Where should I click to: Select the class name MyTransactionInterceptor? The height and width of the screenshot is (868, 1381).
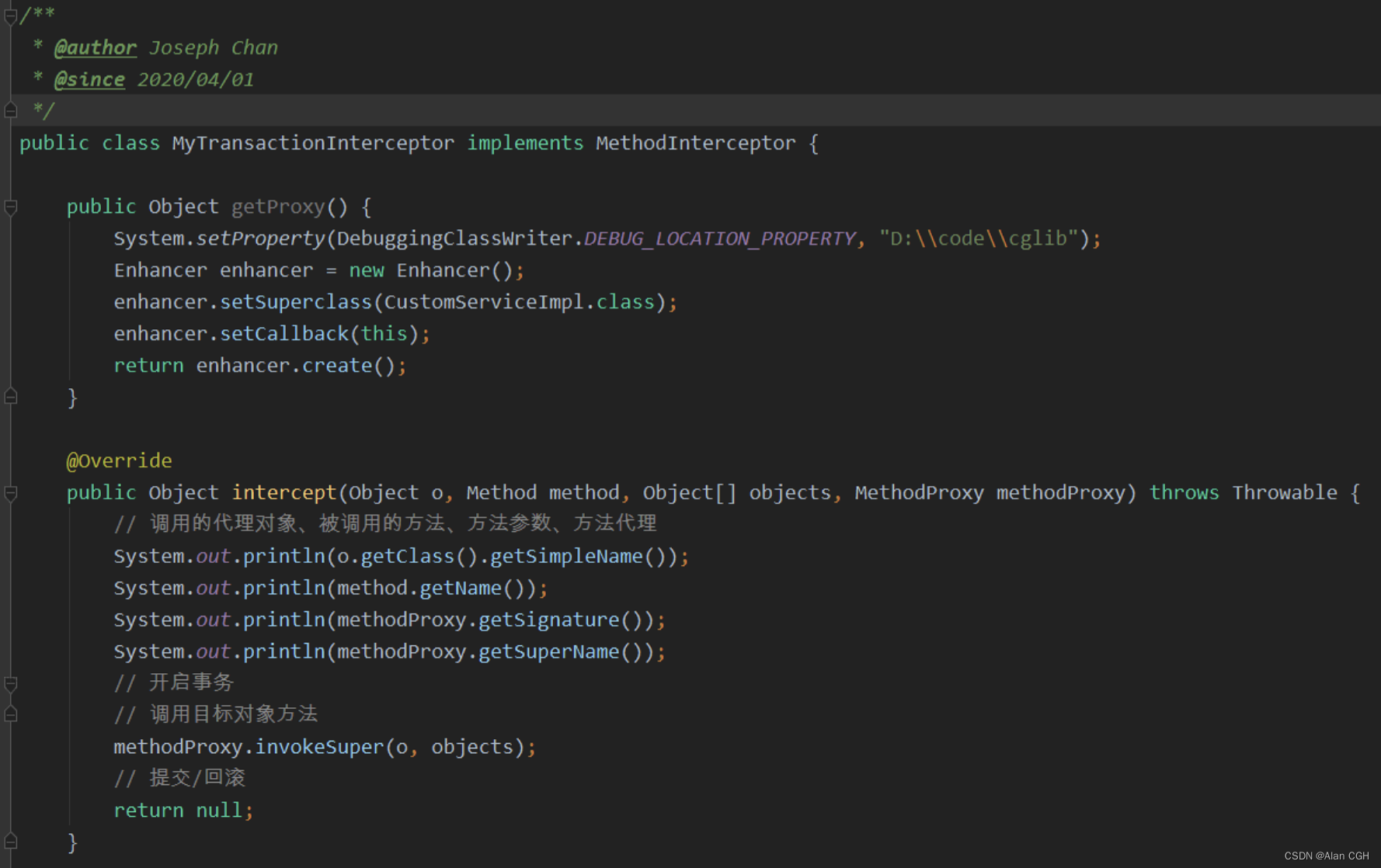312,143
